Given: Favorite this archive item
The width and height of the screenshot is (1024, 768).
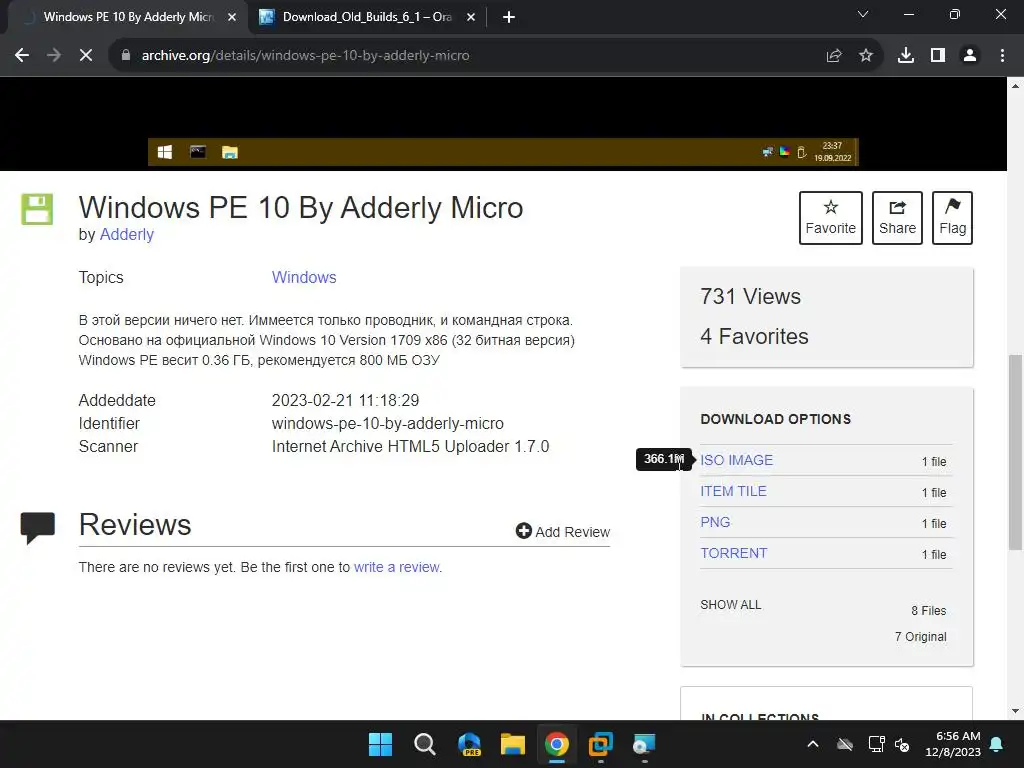Looking at the screenshot, I should [831, 217].
